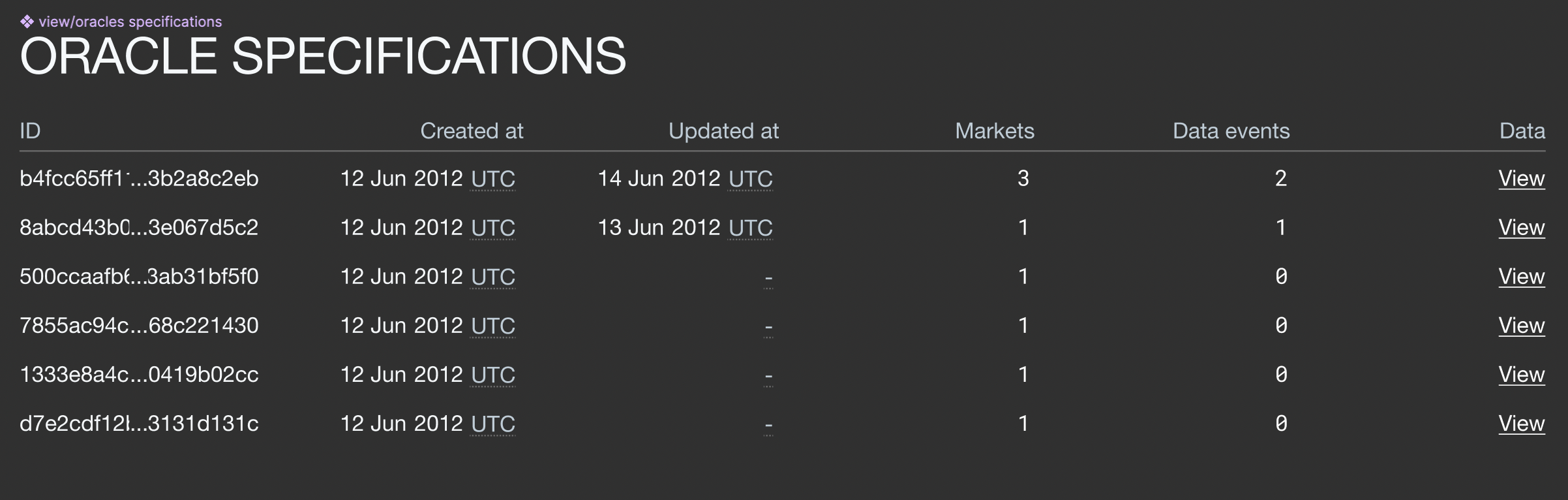View data for oracle 500ccaafb…3ab31bf5f0
The width and height of the screenshot is (1568, 500).
coord(1522,276)
